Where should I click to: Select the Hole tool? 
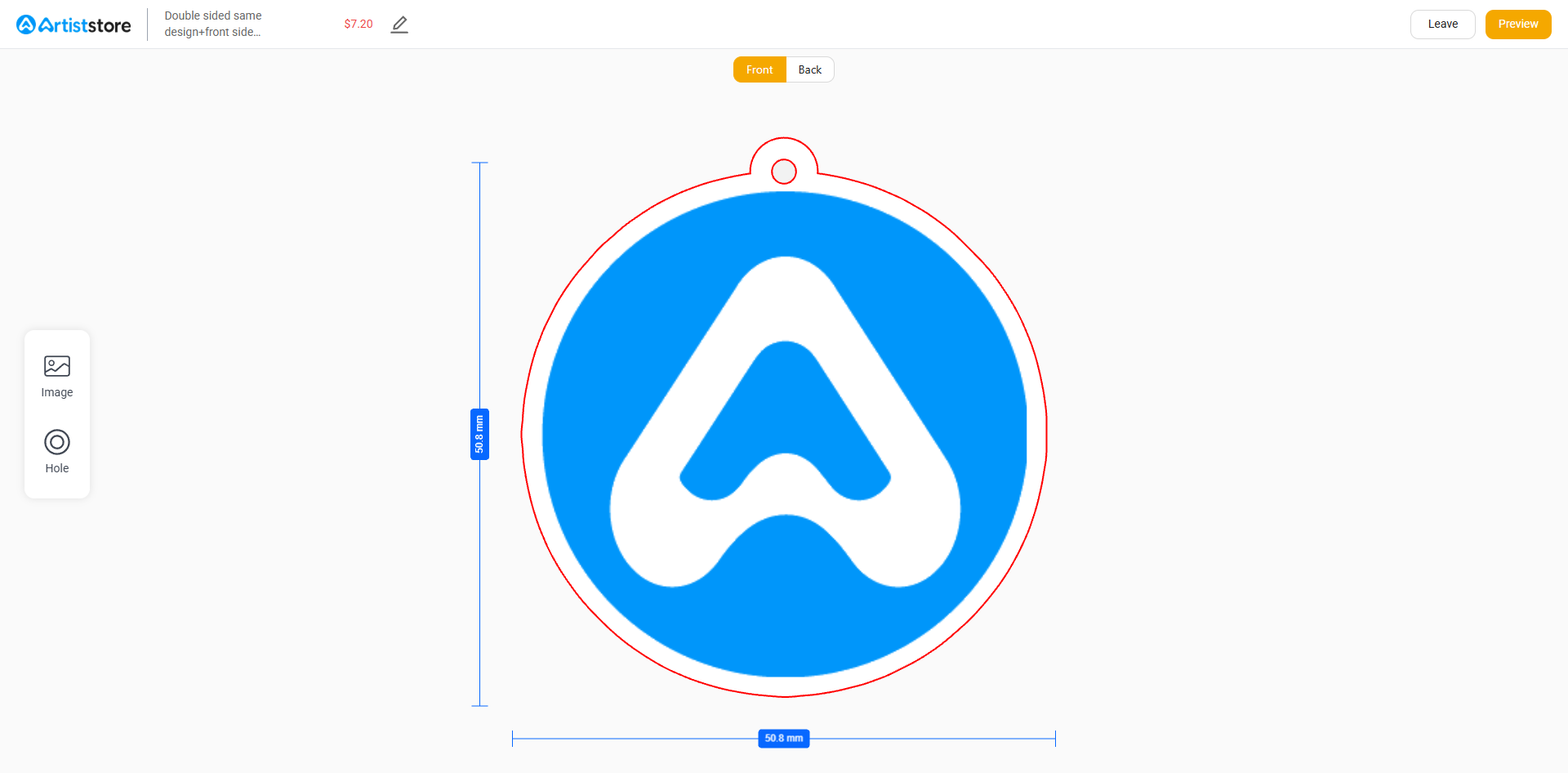57,452
